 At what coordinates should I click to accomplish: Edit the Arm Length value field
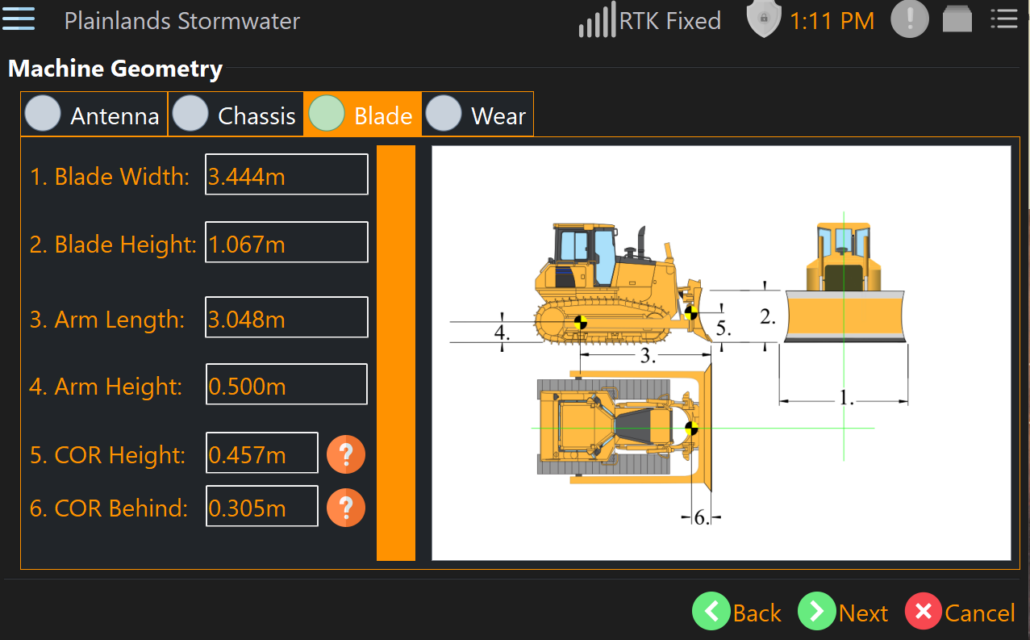pos(286,319)
